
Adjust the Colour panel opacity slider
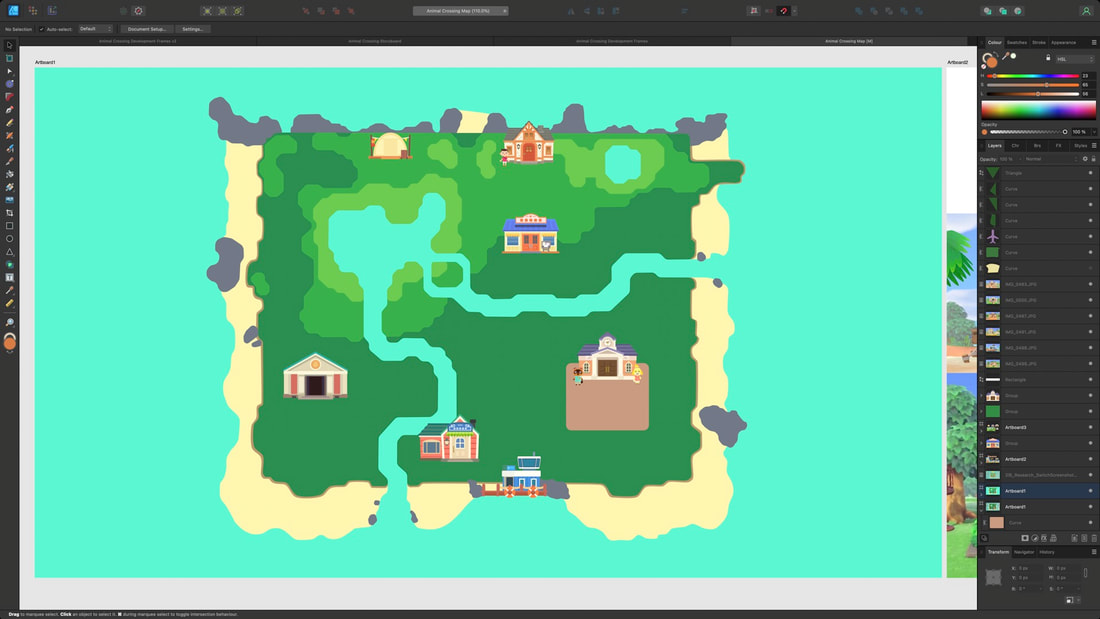tap(1028, 132)
